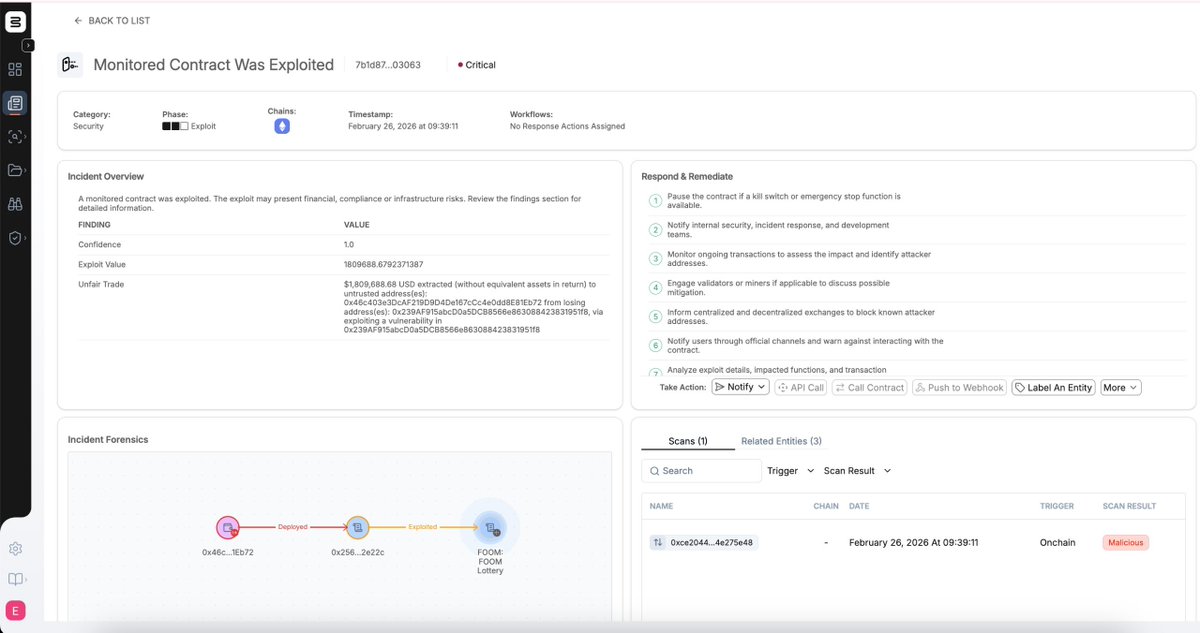
Task: Click the API Call button
Action: (801, 387)
